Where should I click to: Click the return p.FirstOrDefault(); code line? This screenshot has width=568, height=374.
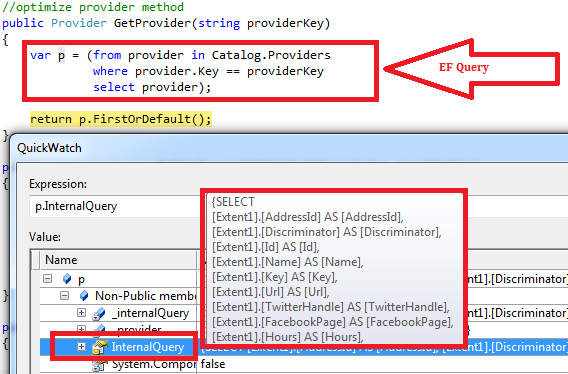click(121, 119)
